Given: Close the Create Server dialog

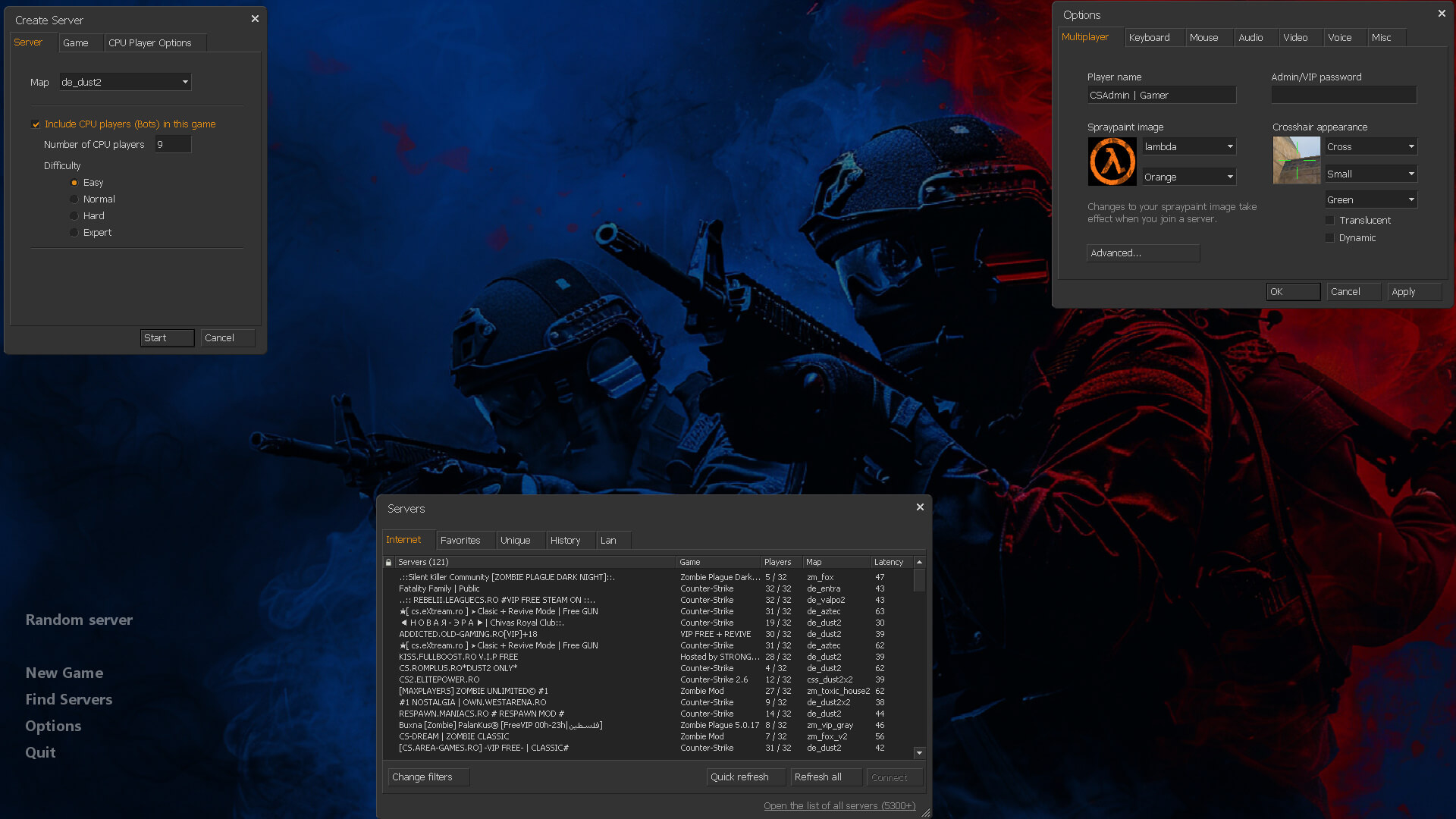Looking at the screenshot, I should pos(255,19).
